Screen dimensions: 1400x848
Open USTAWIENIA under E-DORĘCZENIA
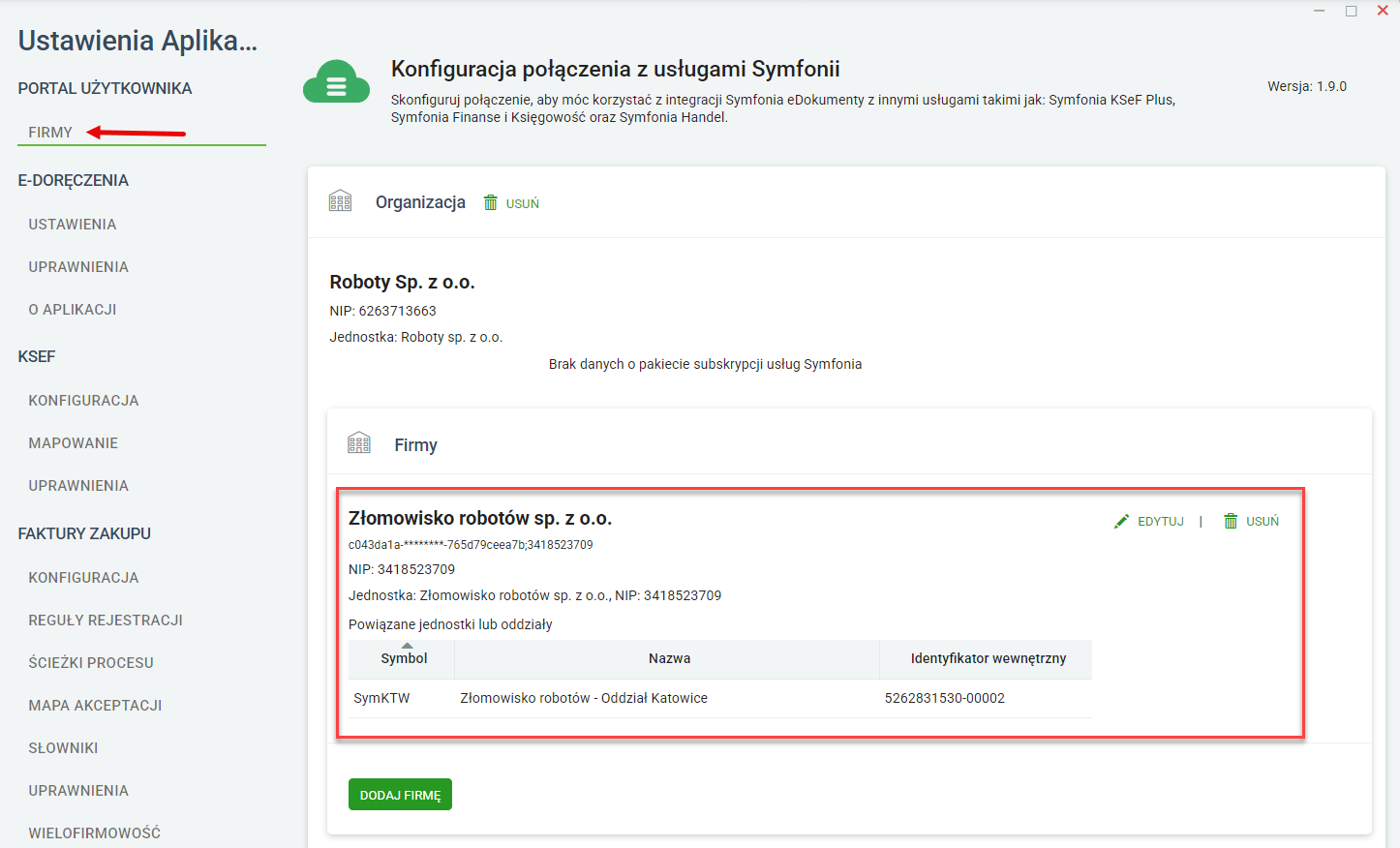(x=73, y=225)
